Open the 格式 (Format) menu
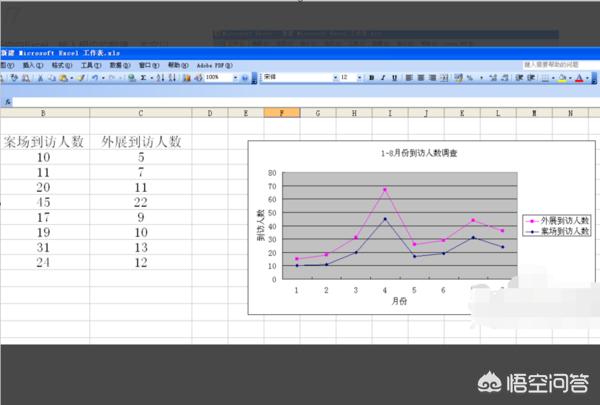Viewport: 600px width, 405px height. pos(58,64)
